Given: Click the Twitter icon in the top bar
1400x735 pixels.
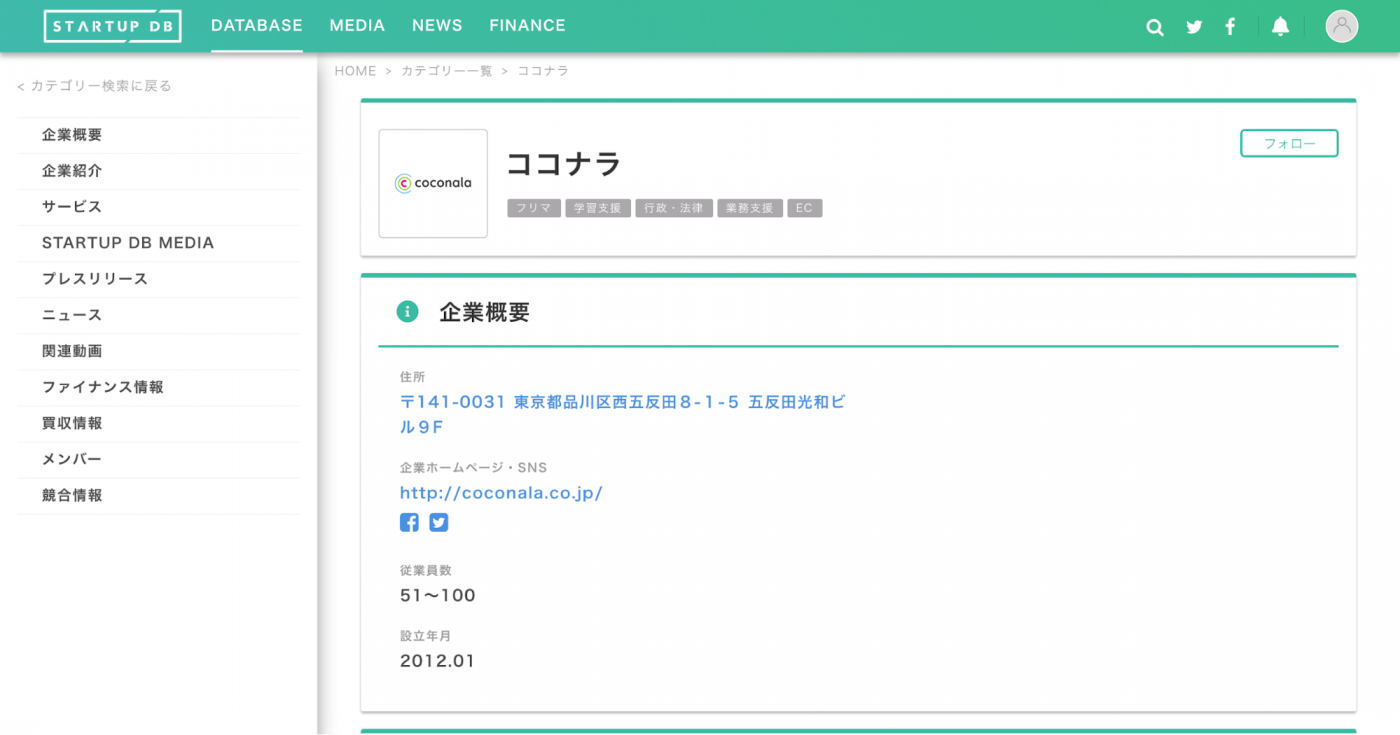Looking at the screenshot, I should (1193, 26).
